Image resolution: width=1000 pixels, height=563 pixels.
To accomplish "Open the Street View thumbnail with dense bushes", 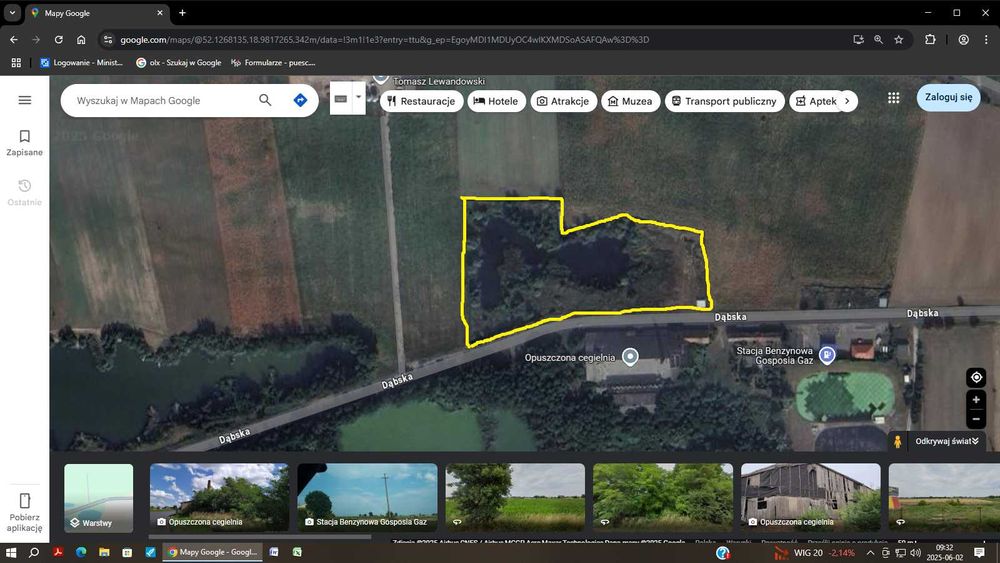I will coord(663,497).
